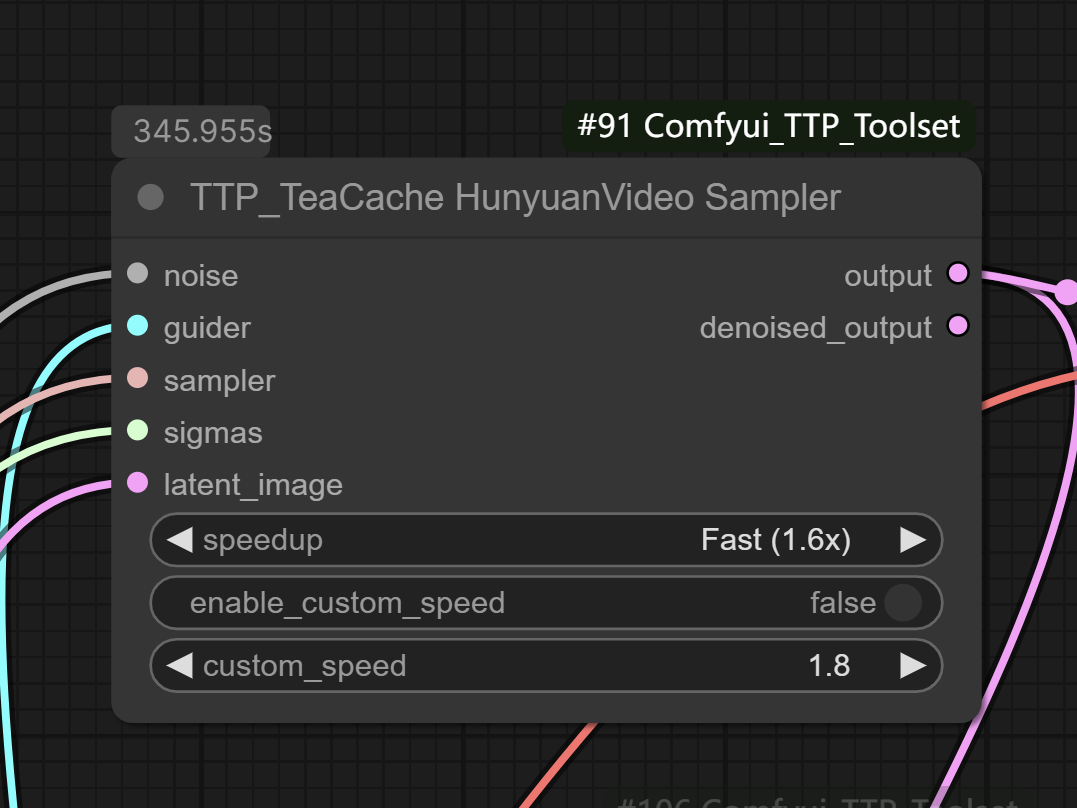
Task: Increase custom_speed with right arrow
Action: [x=913, y=666]
